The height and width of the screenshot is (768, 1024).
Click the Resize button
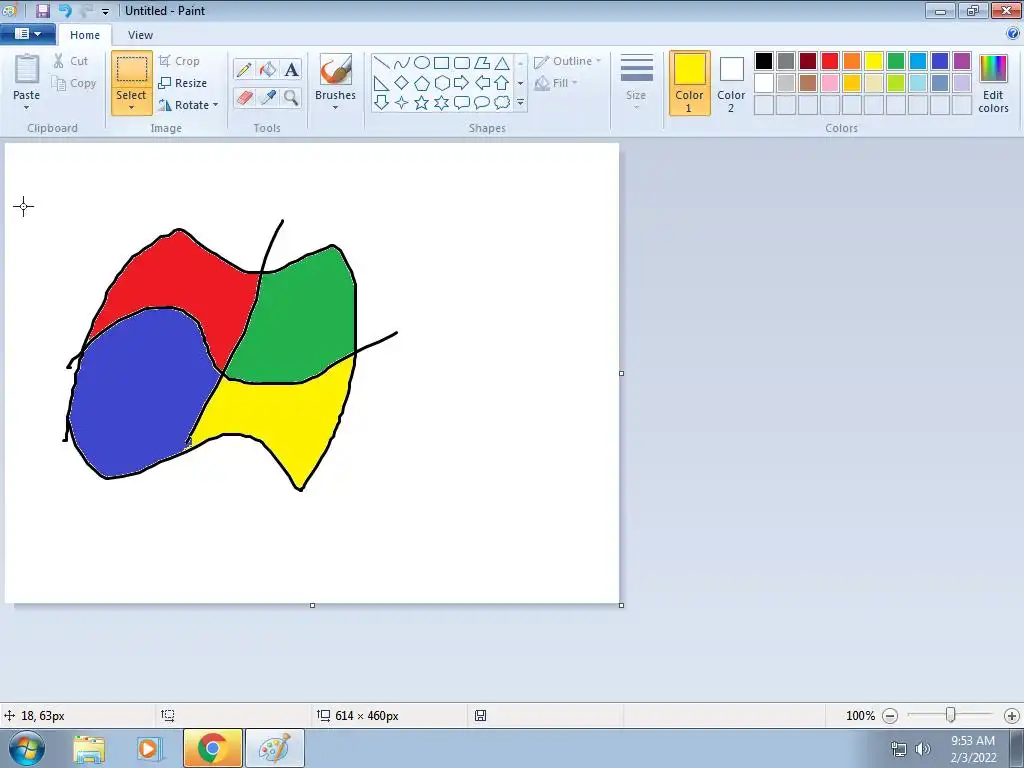click(183, 83)
